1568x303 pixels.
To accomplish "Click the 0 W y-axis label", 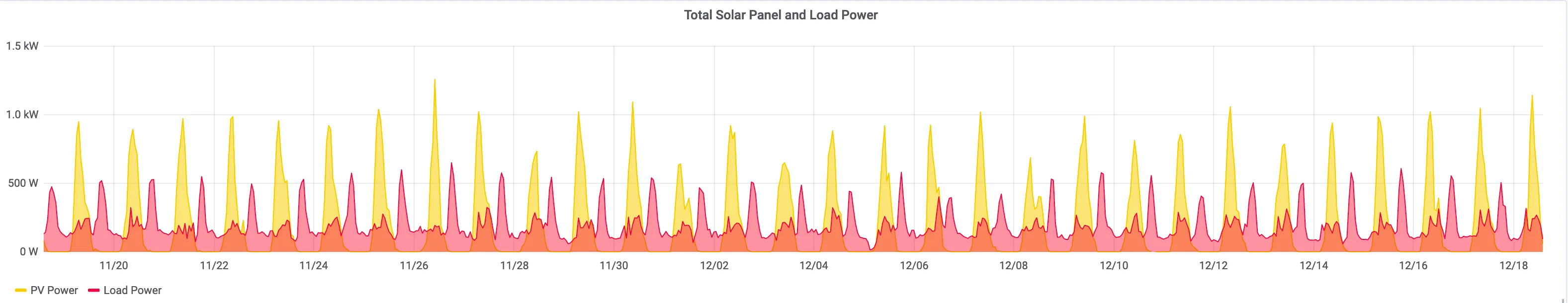I will pos(29,251).
